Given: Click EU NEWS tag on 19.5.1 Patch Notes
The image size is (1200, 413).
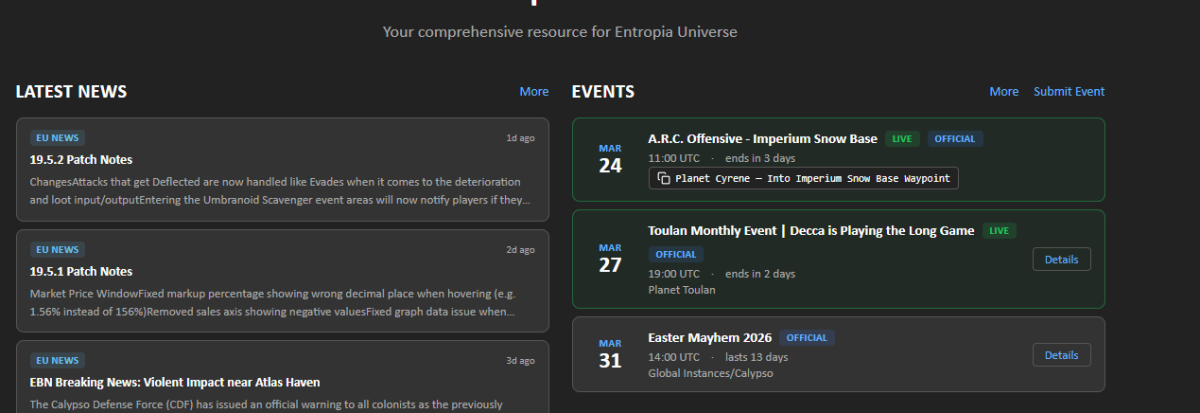Looking at the screenshot, I should tap(57, 250).
